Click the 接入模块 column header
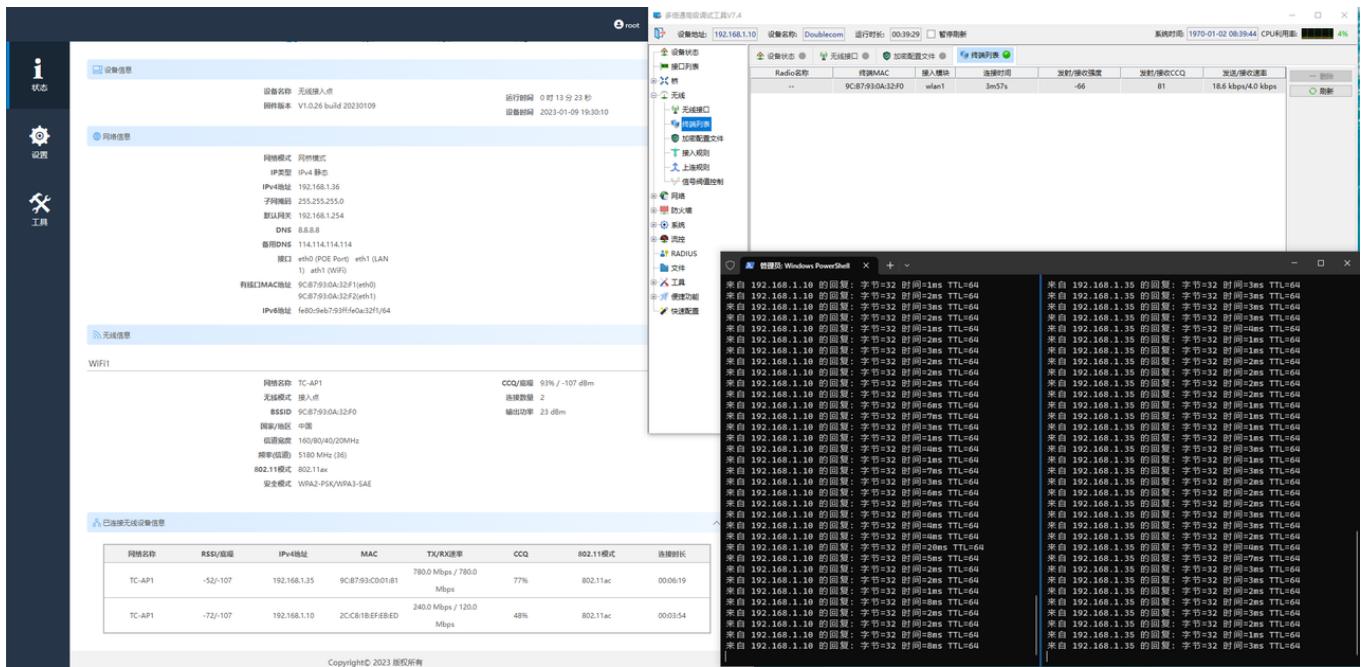Viewport: 1362px width, 667px height. click(x=933, y=73)
